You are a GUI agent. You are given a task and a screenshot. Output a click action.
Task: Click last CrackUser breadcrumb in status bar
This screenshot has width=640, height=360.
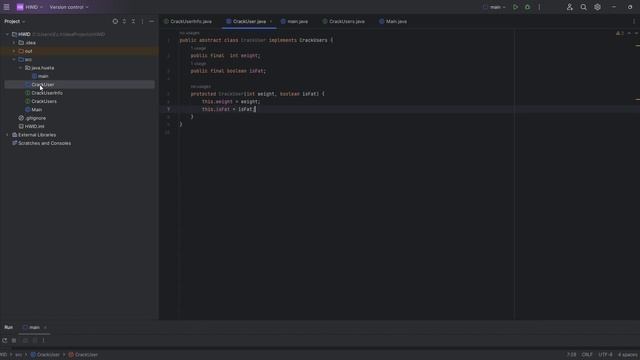tap(83, 355)
